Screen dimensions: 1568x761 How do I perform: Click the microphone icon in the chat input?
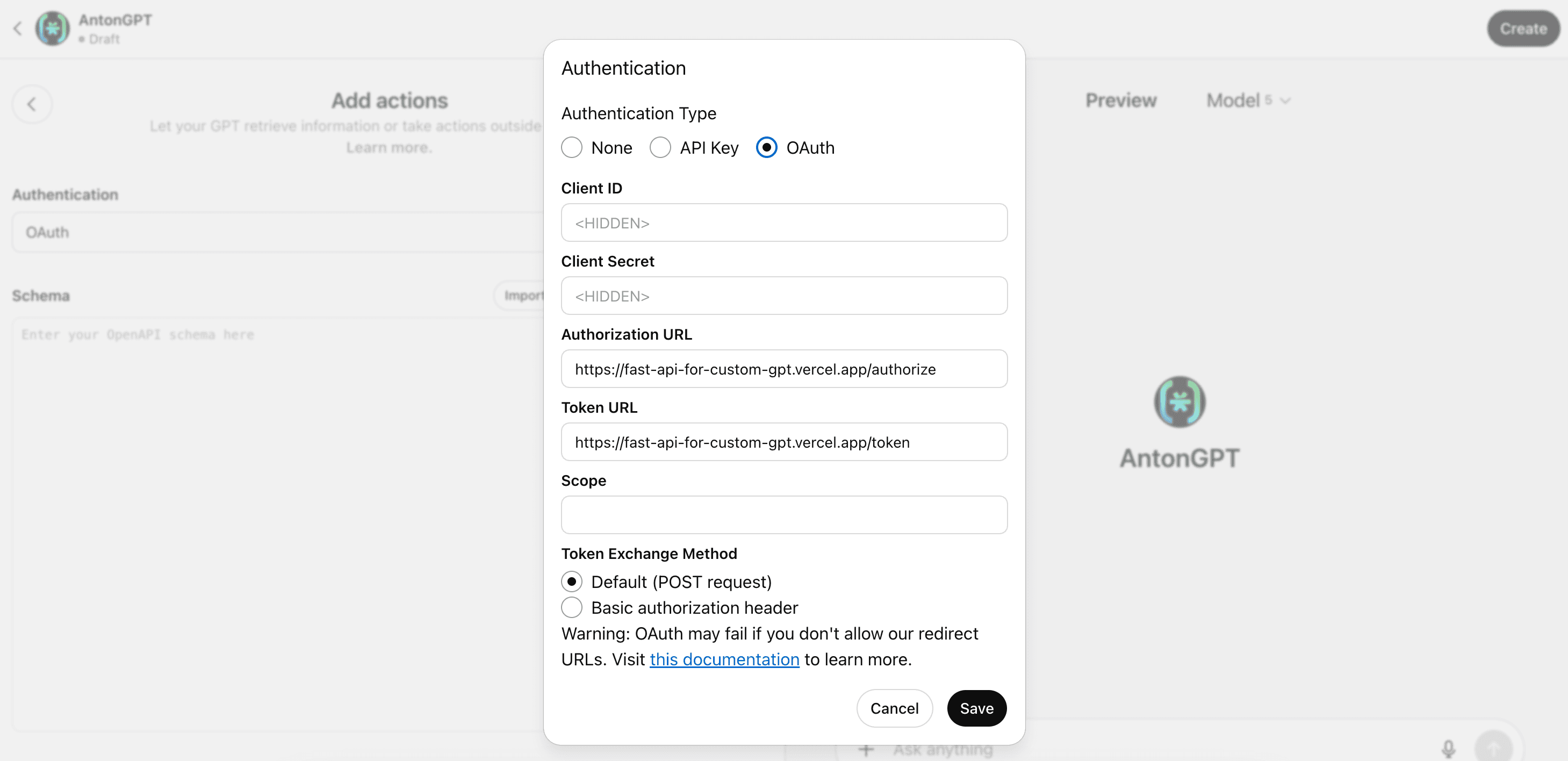(1449, 750)
